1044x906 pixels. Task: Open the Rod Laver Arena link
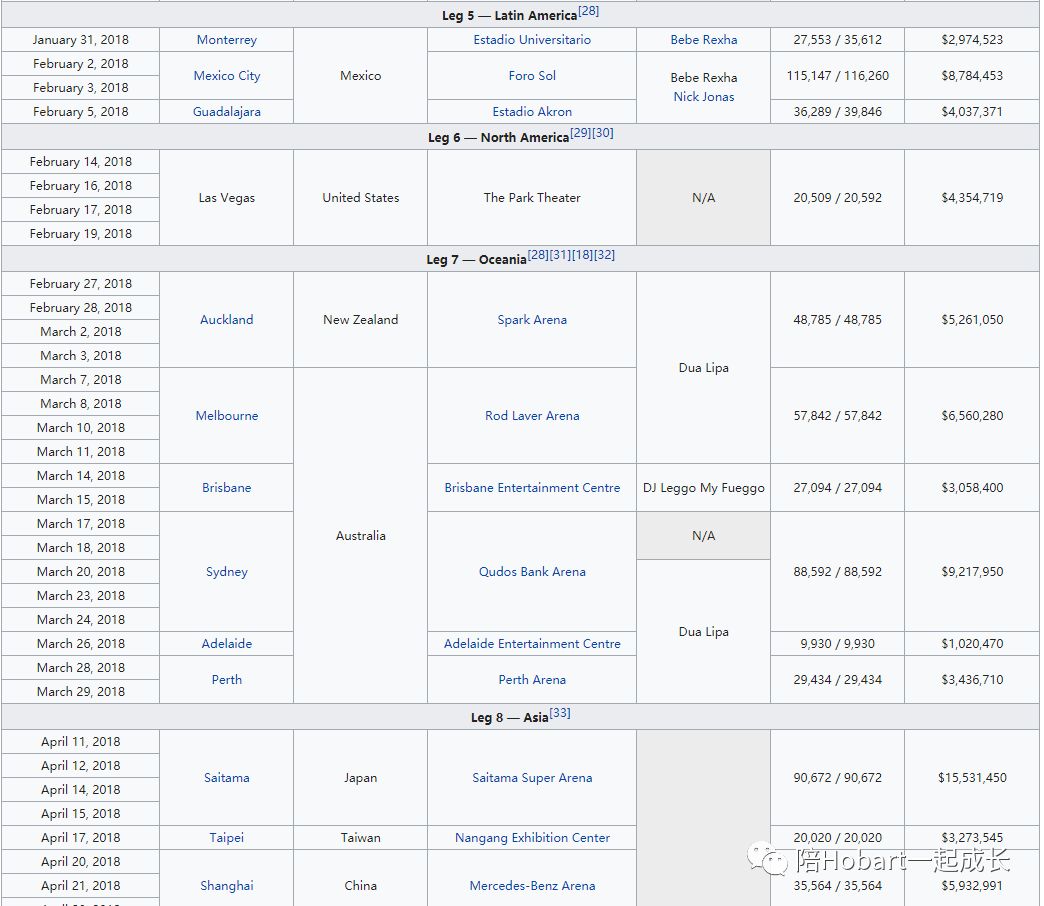(x=532, y=416)
